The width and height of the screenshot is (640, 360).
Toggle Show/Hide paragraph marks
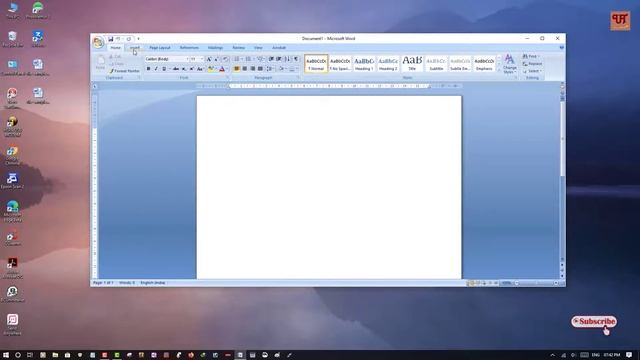(296, 59)
